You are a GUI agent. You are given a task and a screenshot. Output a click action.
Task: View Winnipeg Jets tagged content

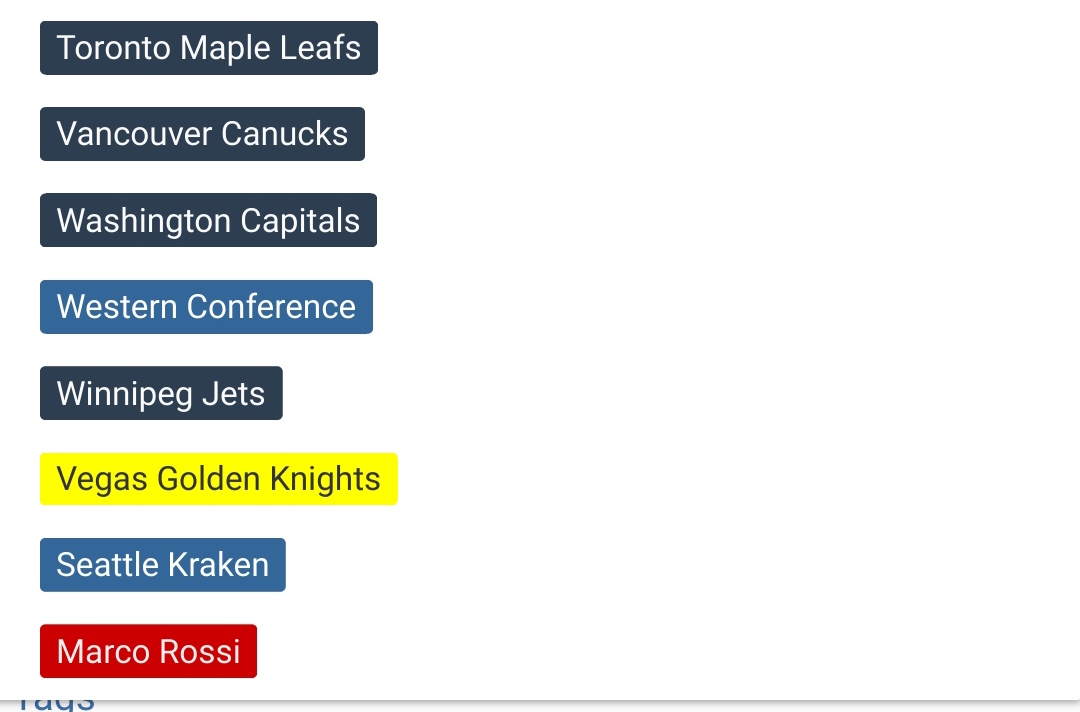tap(161, 393)
